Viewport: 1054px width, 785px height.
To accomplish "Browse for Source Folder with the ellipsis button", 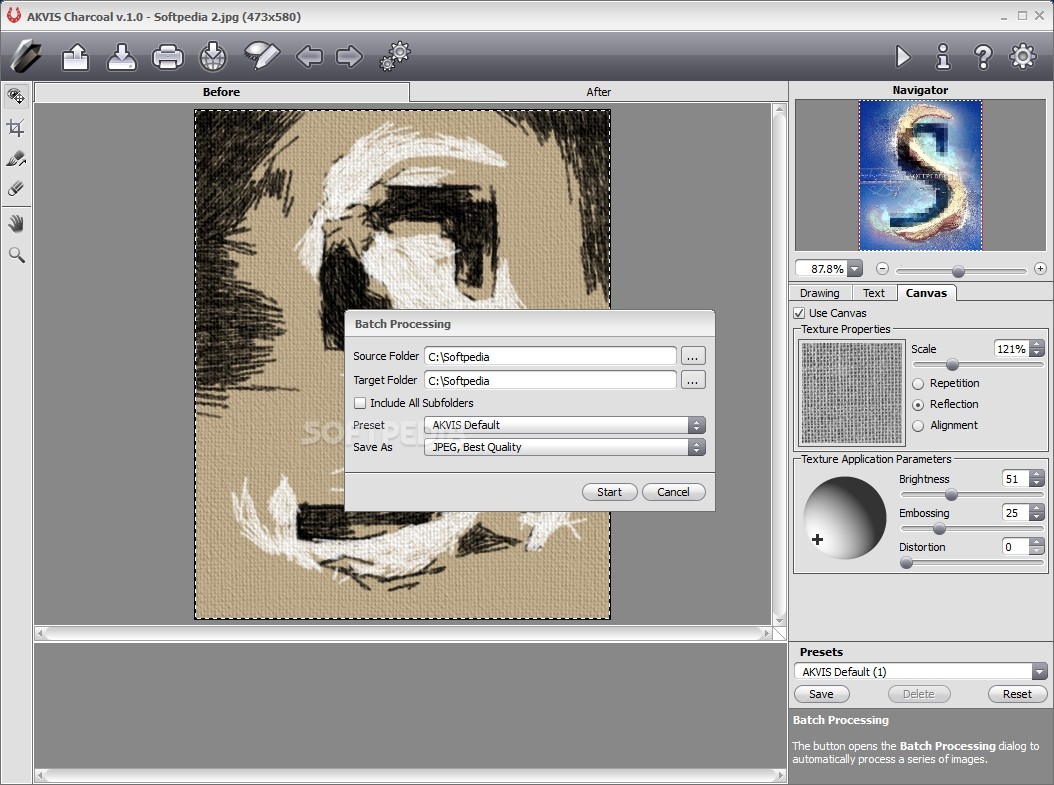I will [x=693, y=356].
